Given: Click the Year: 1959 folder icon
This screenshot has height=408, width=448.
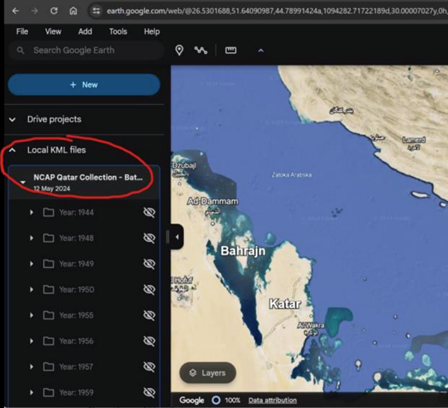Looking at the screenshot, I should click(49, 392).
